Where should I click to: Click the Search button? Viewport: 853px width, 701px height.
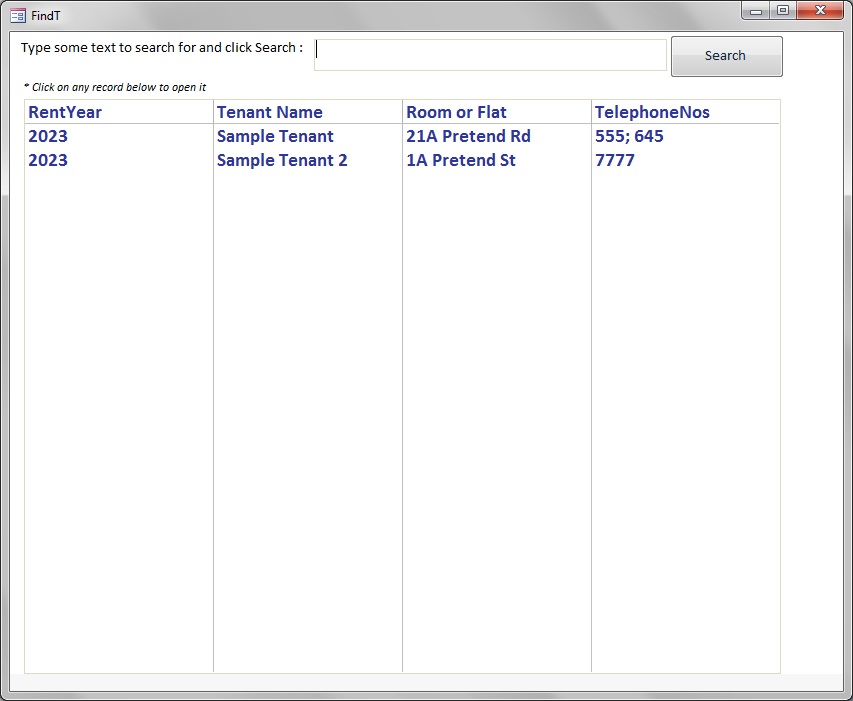point(726,56)
